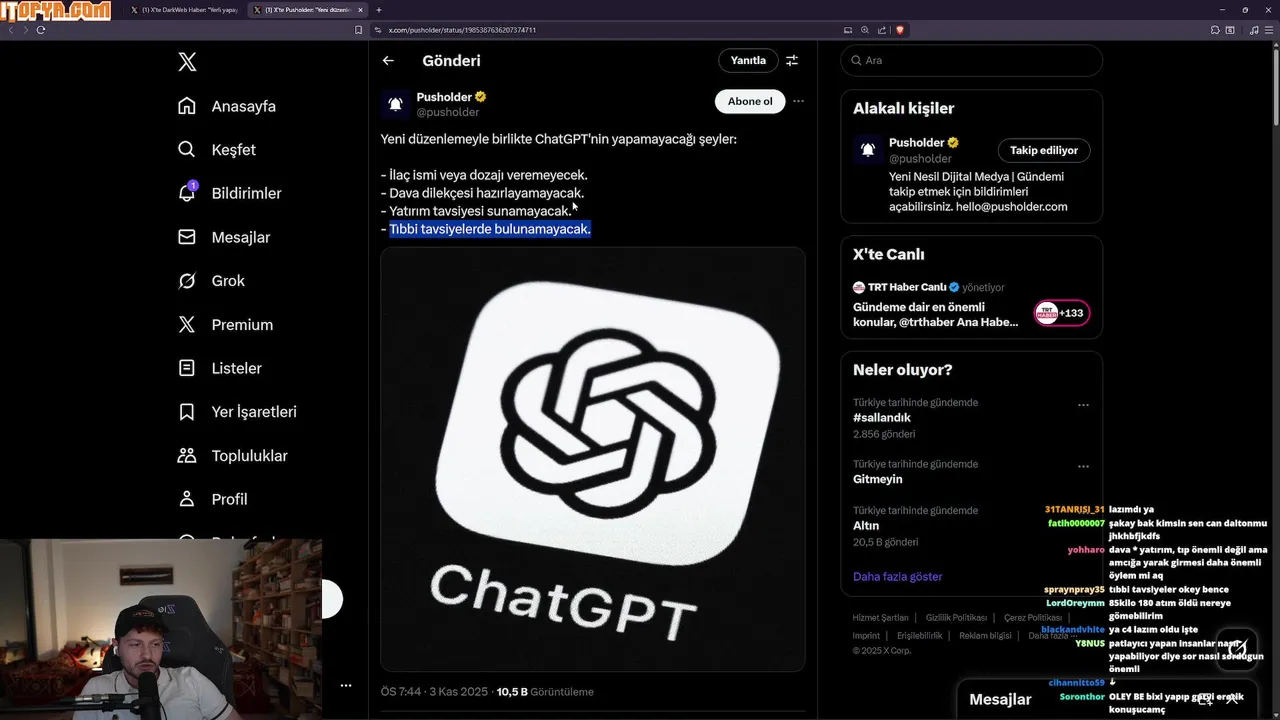The image size is (1280, 720).
Task: Open the Yer İşaretleri bookmark icon
Action: point(187,412)
